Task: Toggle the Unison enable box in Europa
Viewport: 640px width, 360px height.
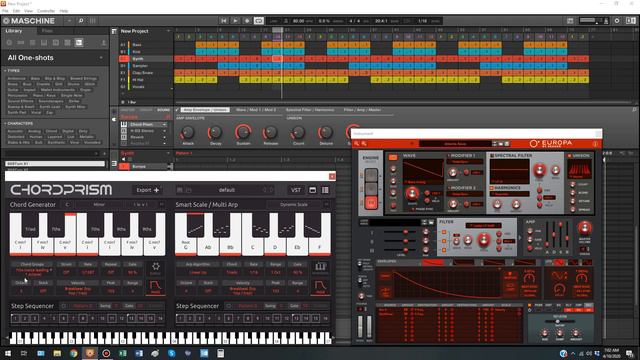Action: 569,156
